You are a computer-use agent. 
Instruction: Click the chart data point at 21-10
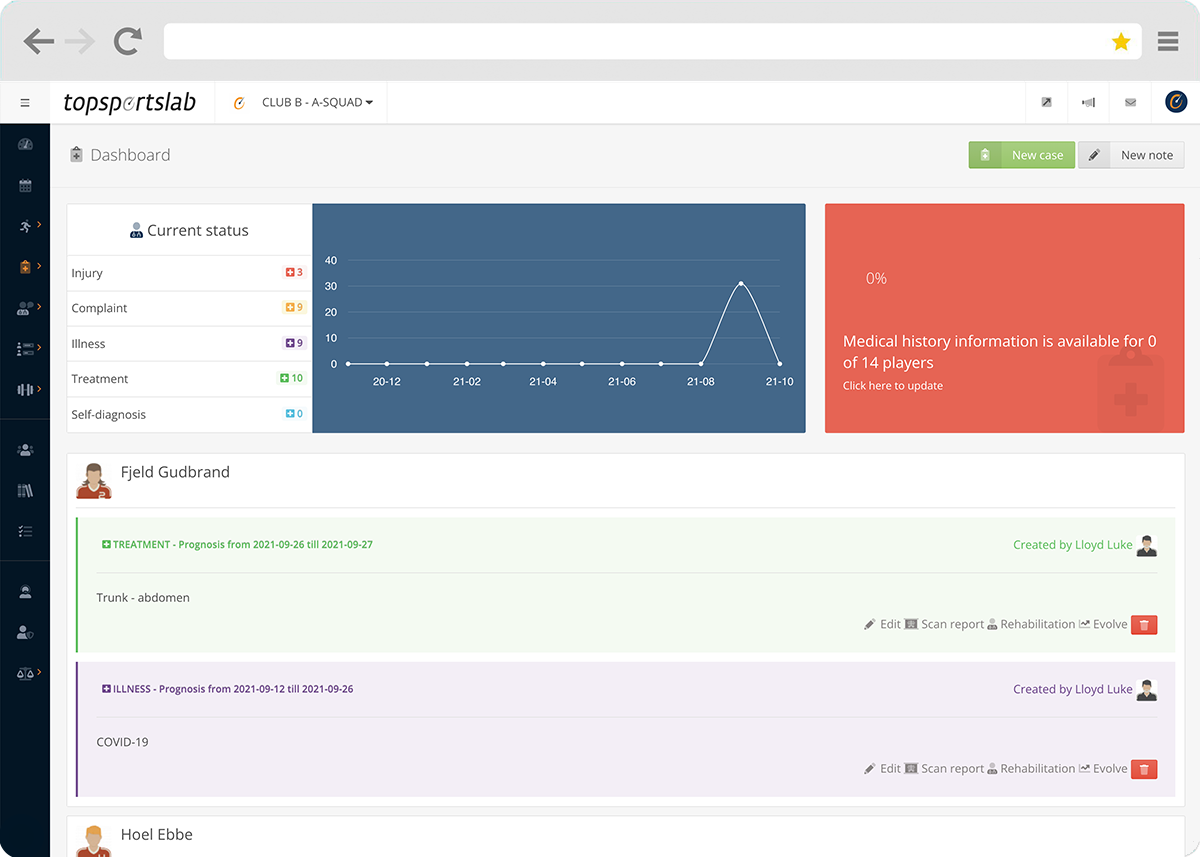coord(780,363)
